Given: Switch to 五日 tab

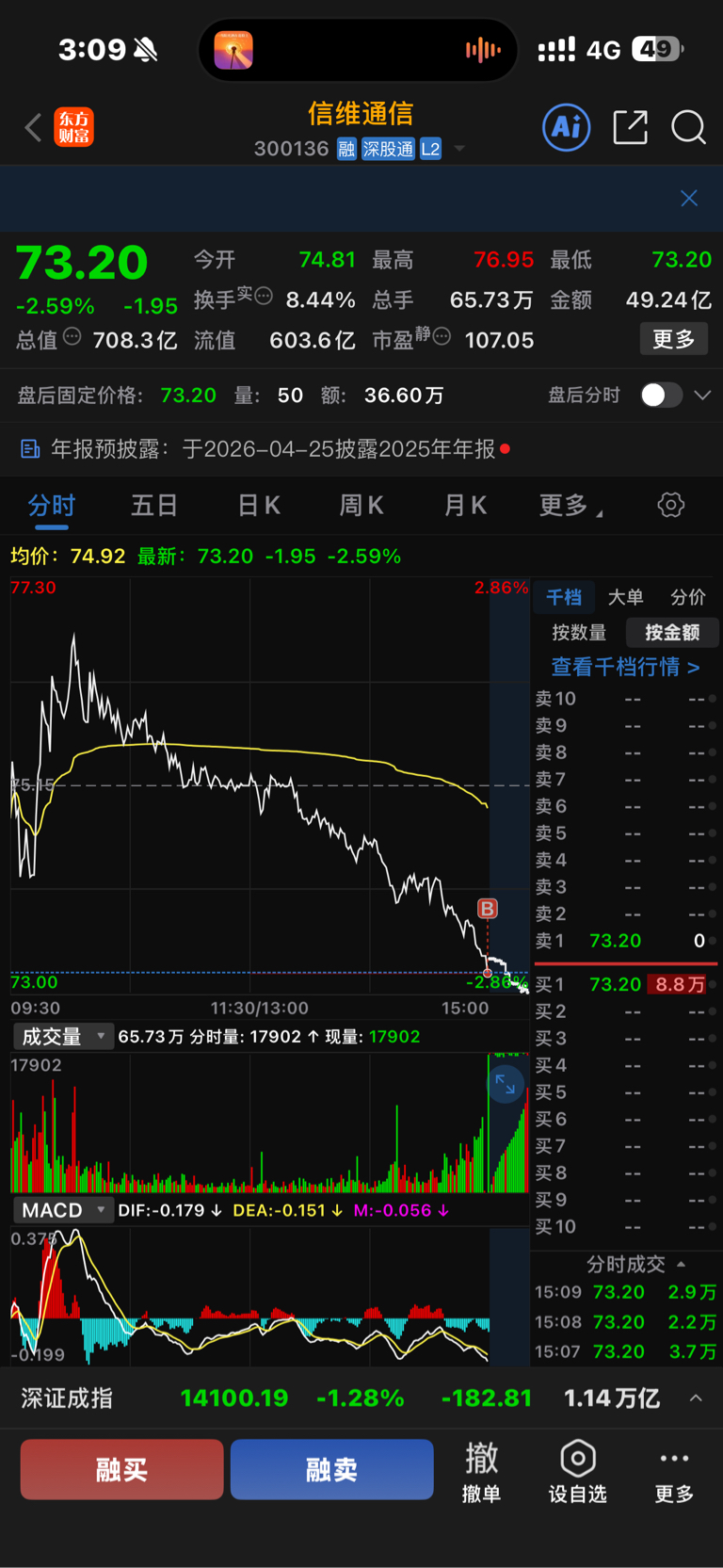Looking at the screenshot, I should 154,506.
